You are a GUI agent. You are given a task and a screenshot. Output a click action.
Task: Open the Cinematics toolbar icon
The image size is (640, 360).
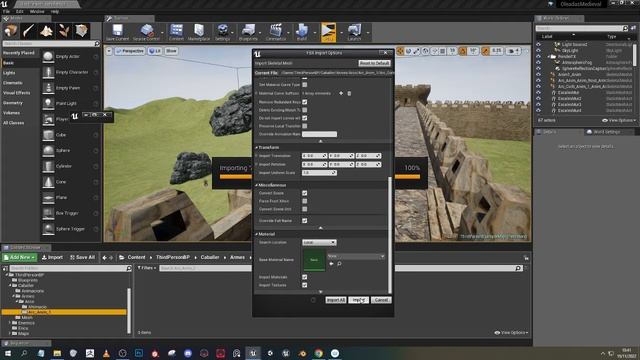[276, 32]
